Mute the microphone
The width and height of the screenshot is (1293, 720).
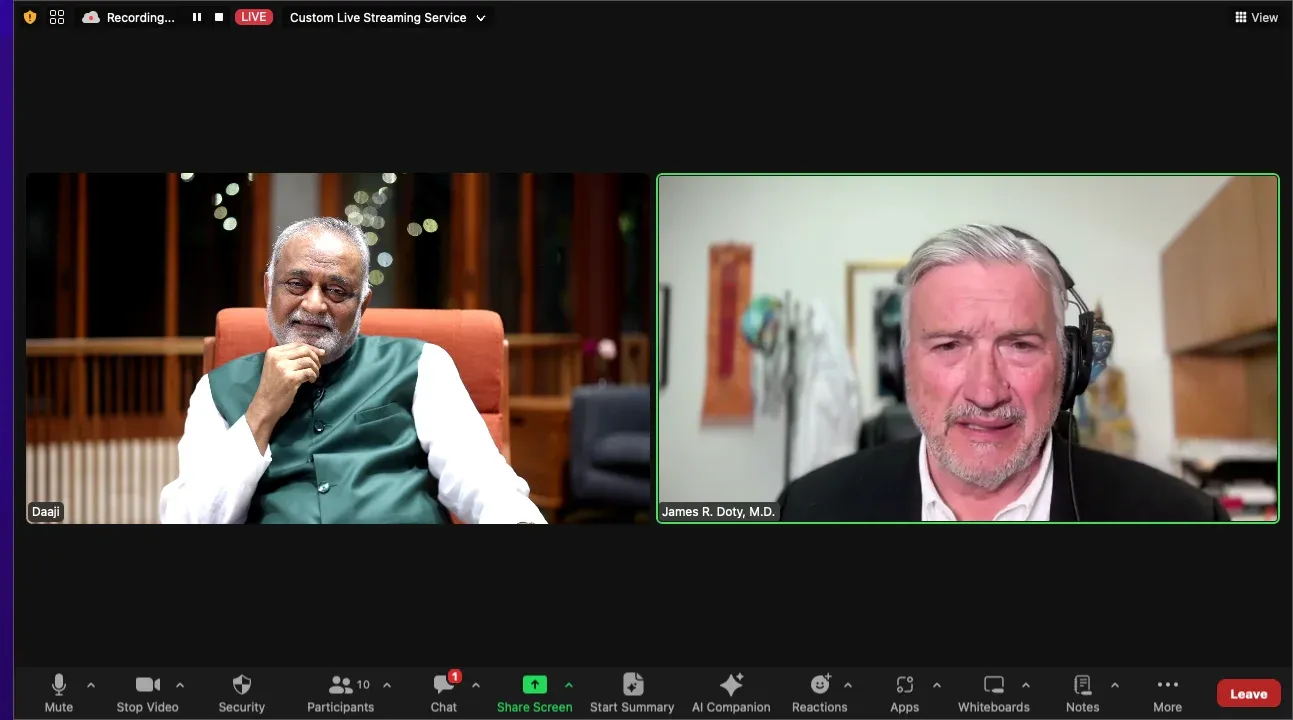point(58,693)
